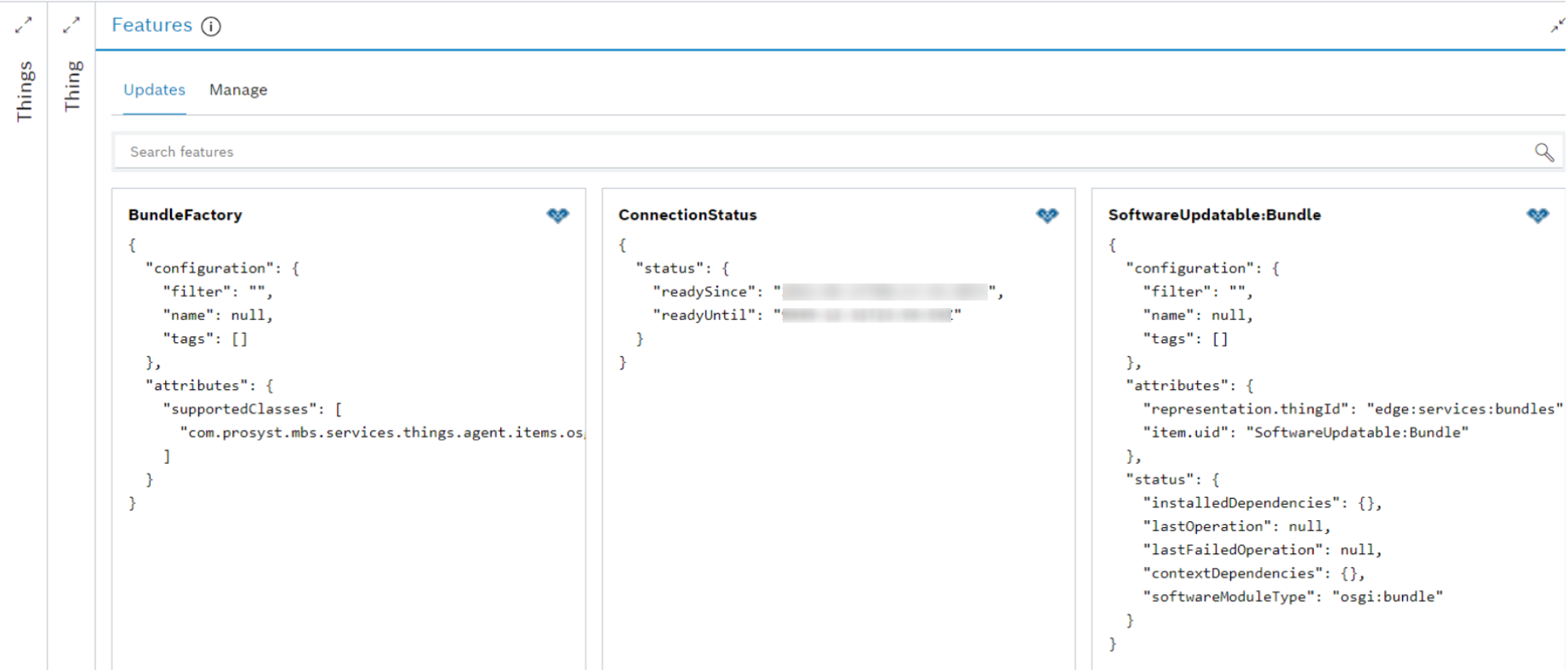Click "representation.thingId" attribute line
The image size is (1568, 670).
1353,409
